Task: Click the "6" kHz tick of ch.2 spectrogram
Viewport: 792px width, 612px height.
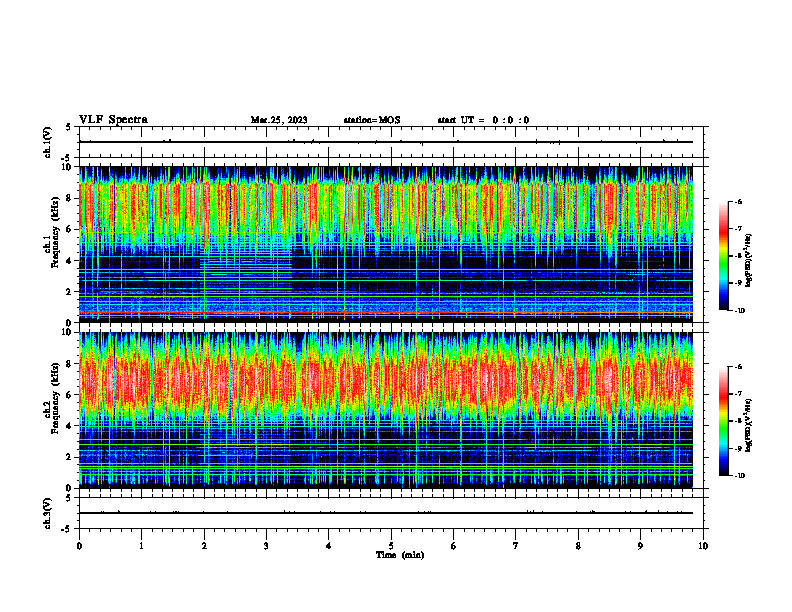Action: pyautogui.click(x=69, y=395)
